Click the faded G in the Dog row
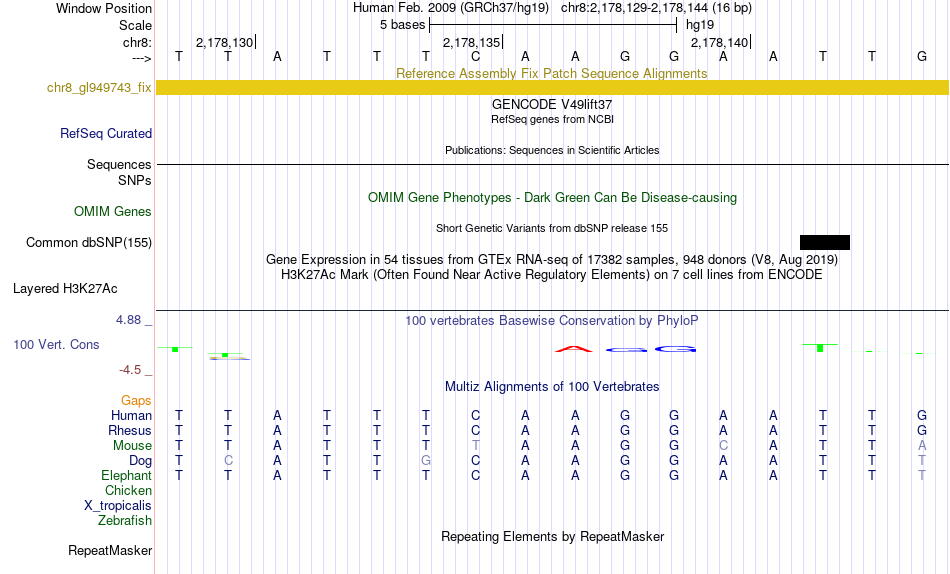The image size is (950, 574). [426, 461]
